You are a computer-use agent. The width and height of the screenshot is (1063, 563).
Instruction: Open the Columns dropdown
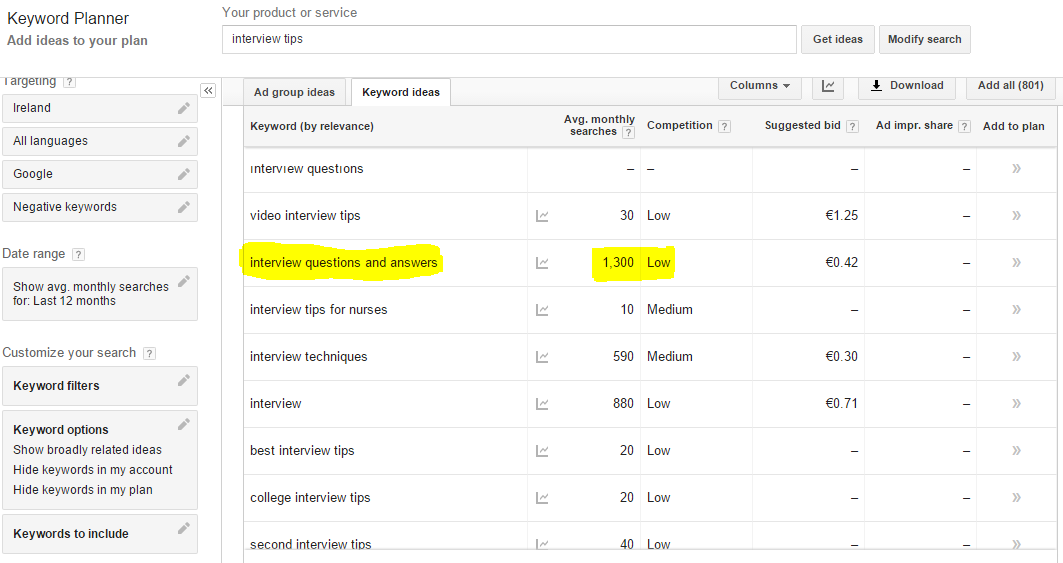759,86
